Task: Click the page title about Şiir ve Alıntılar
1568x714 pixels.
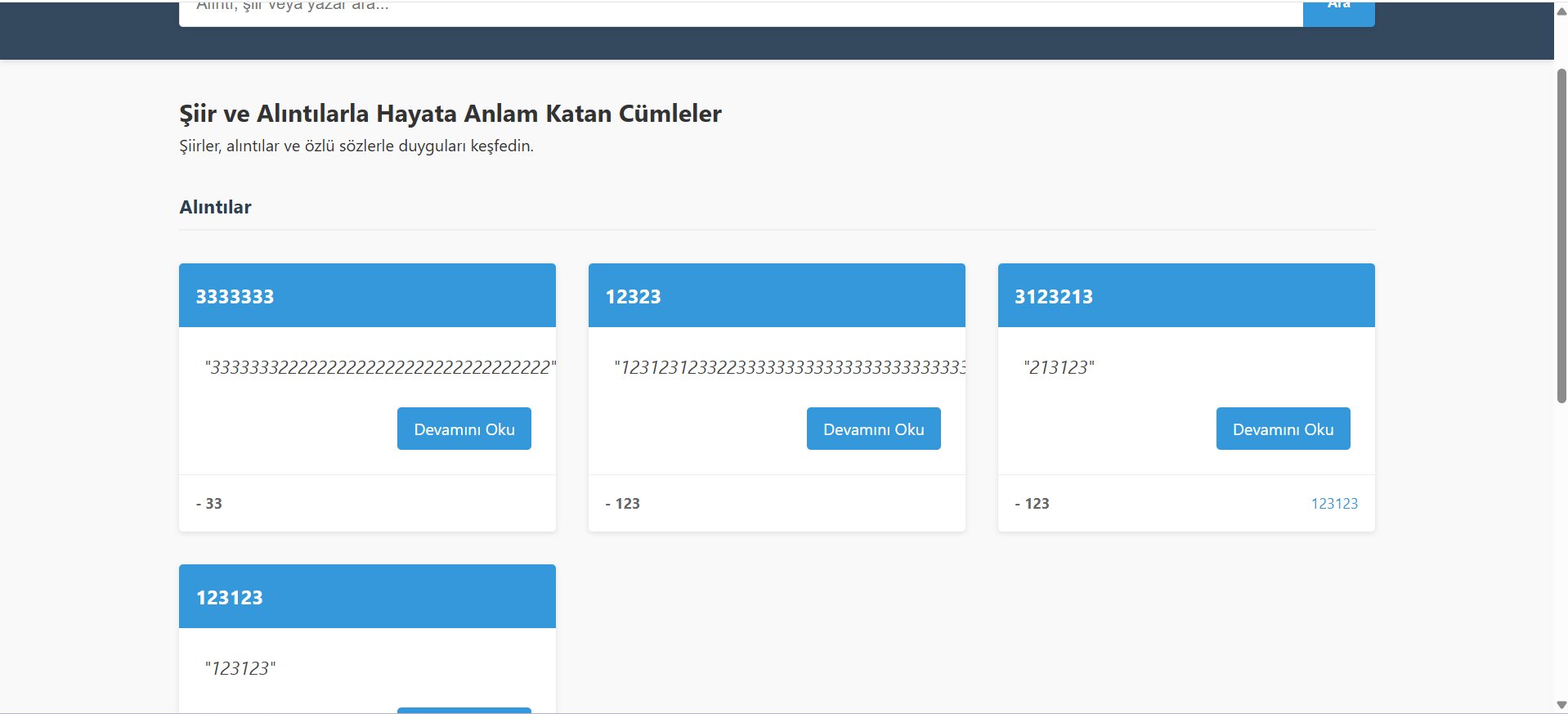Action: tap(450, 113)
